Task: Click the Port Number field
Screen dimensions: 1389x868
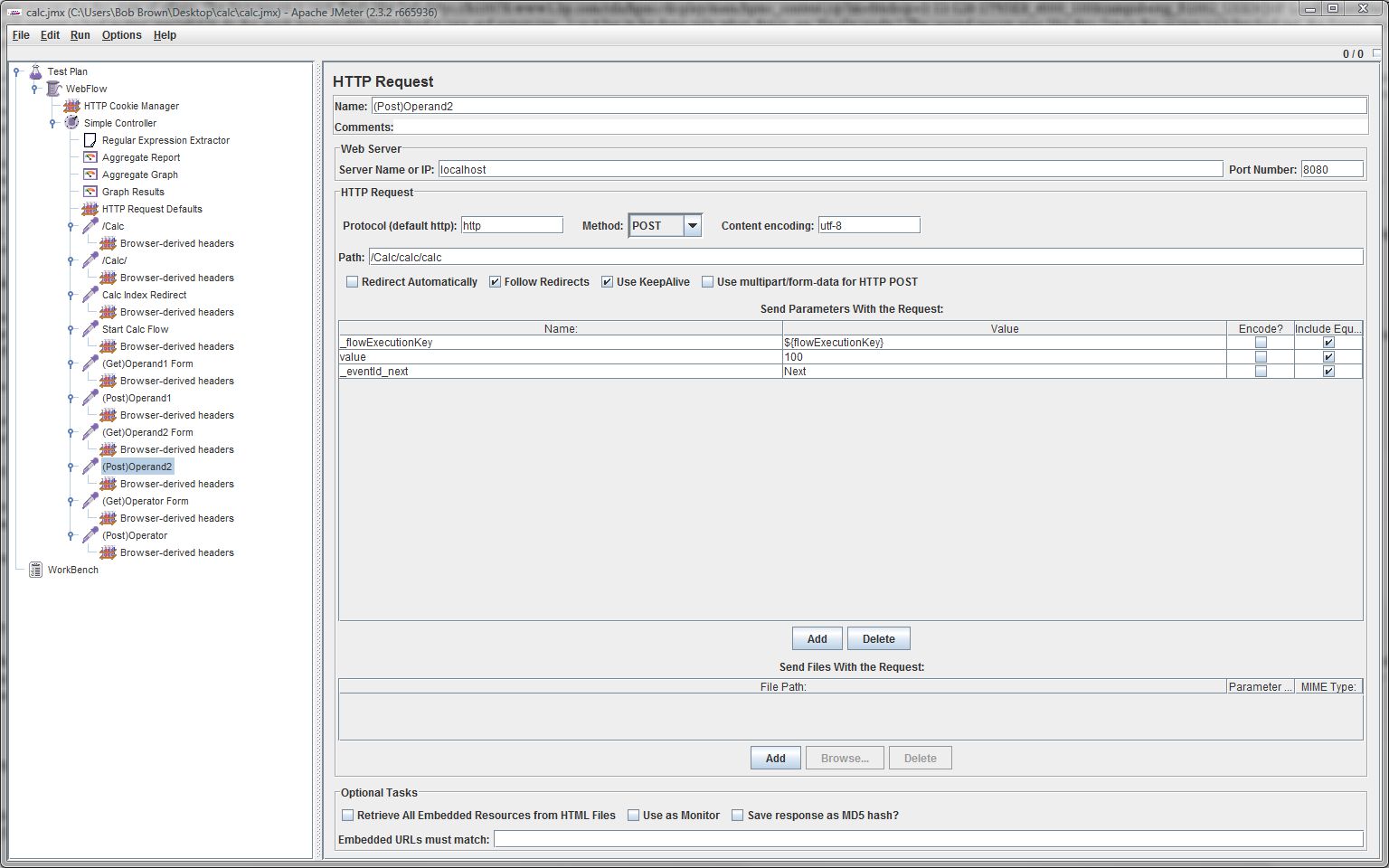Action: 1332,169
